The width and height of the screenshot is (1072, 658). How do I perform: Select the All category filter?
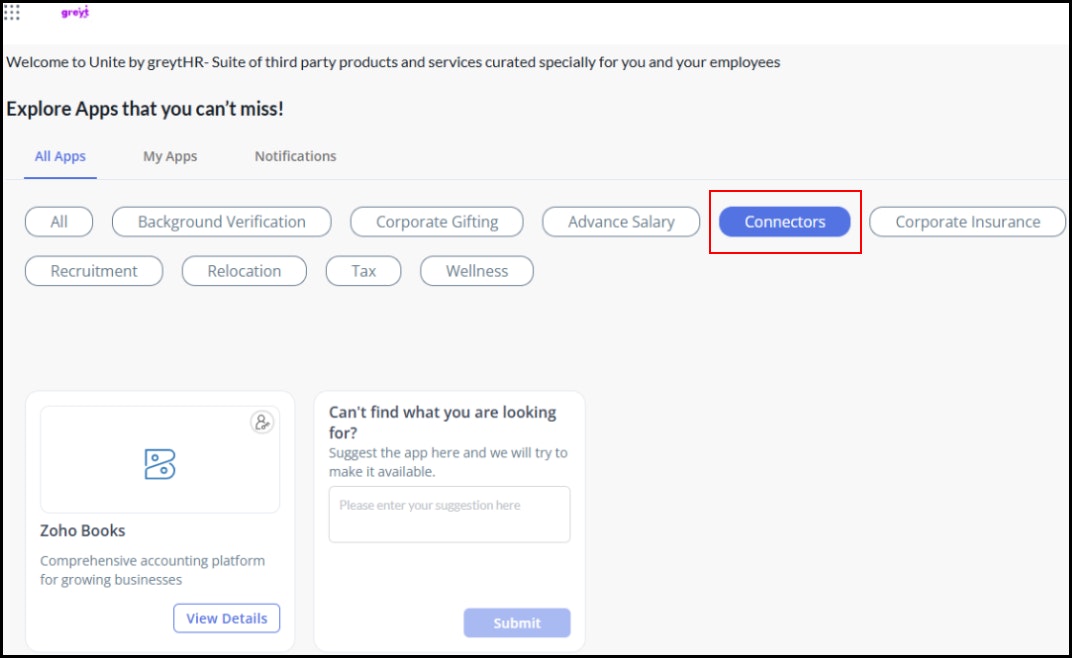59,222
